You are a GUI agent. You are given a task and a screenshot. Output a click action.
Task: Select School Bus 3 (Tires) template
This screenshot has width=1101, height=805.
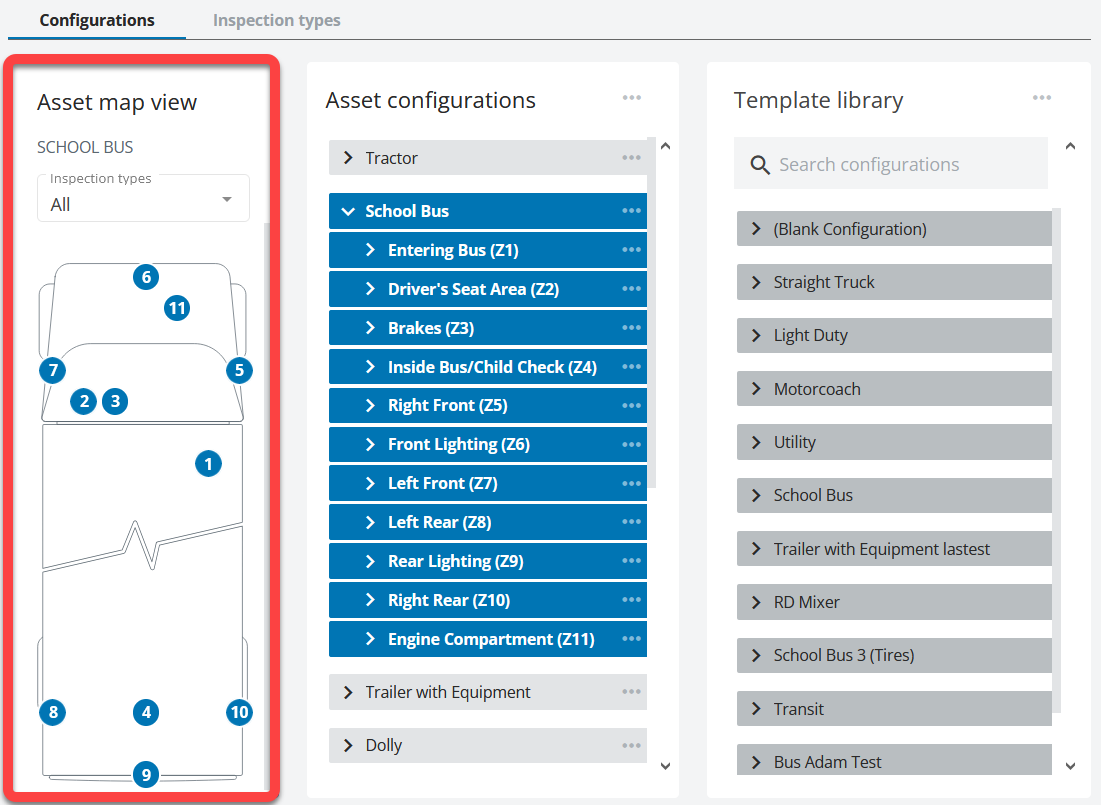tap(895, 655)
